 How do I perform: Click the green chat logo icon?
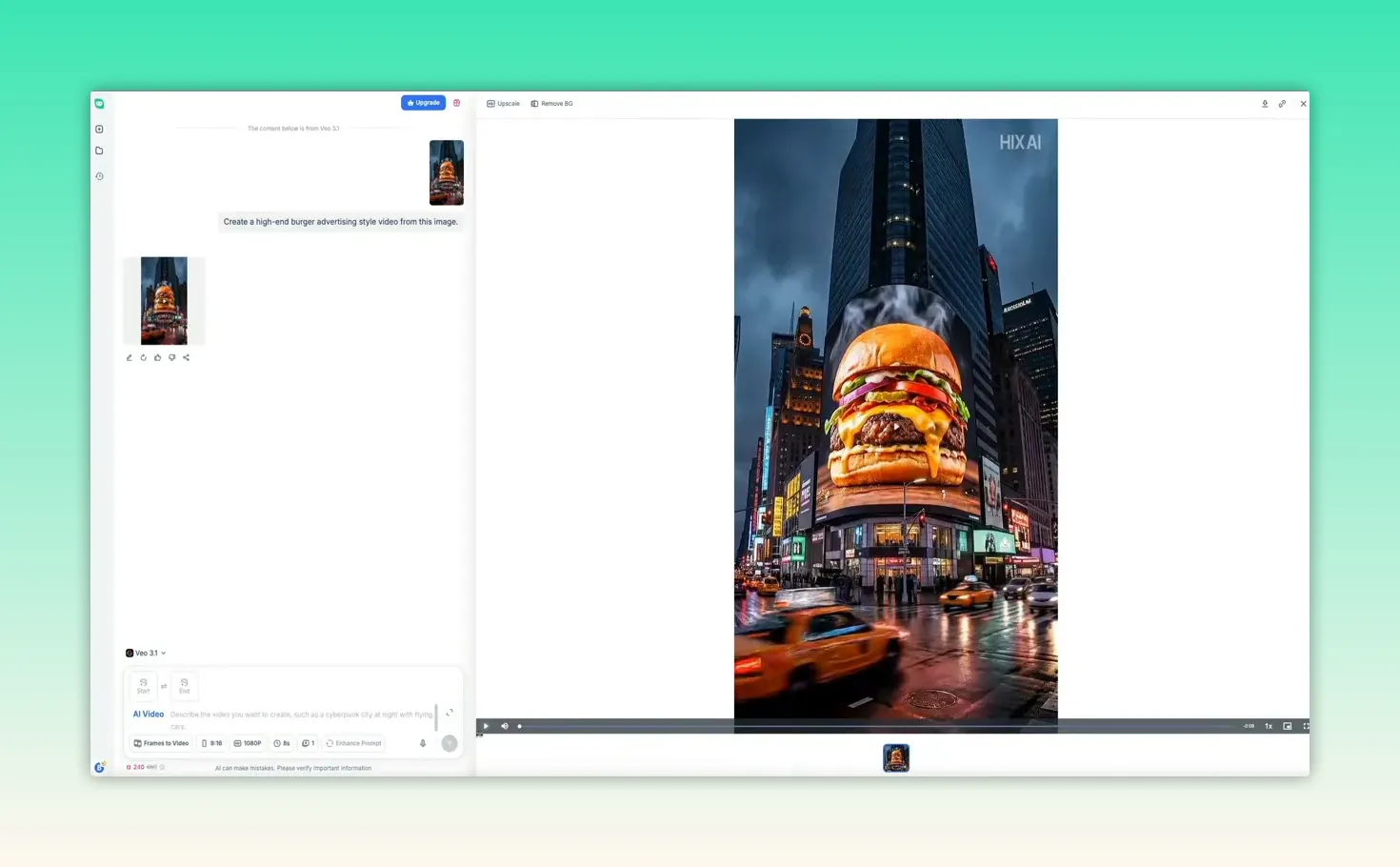[x=99, y=103]
